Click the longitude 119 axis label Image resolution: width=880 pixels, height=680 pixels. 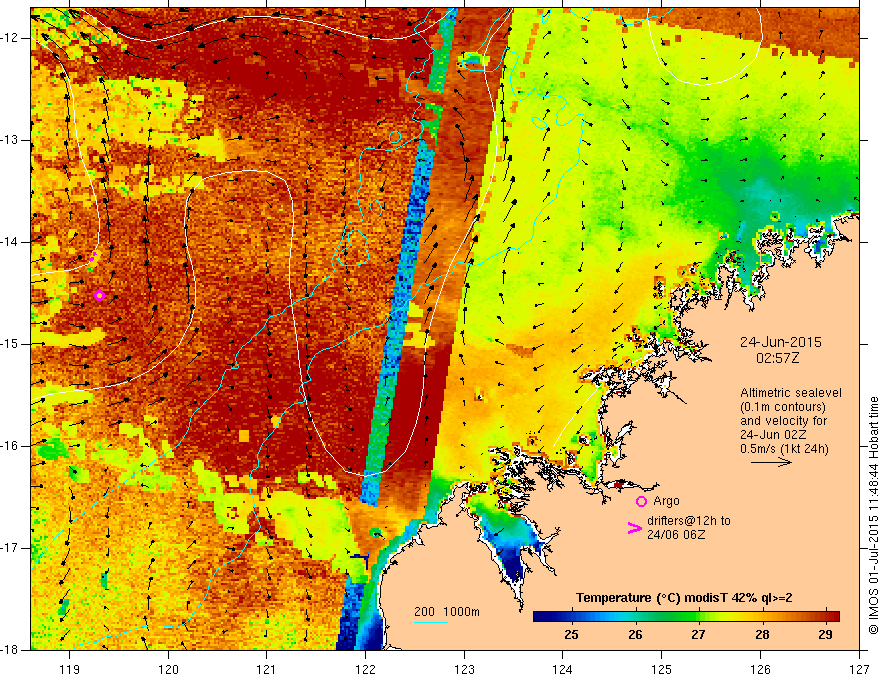coord(70,669)
